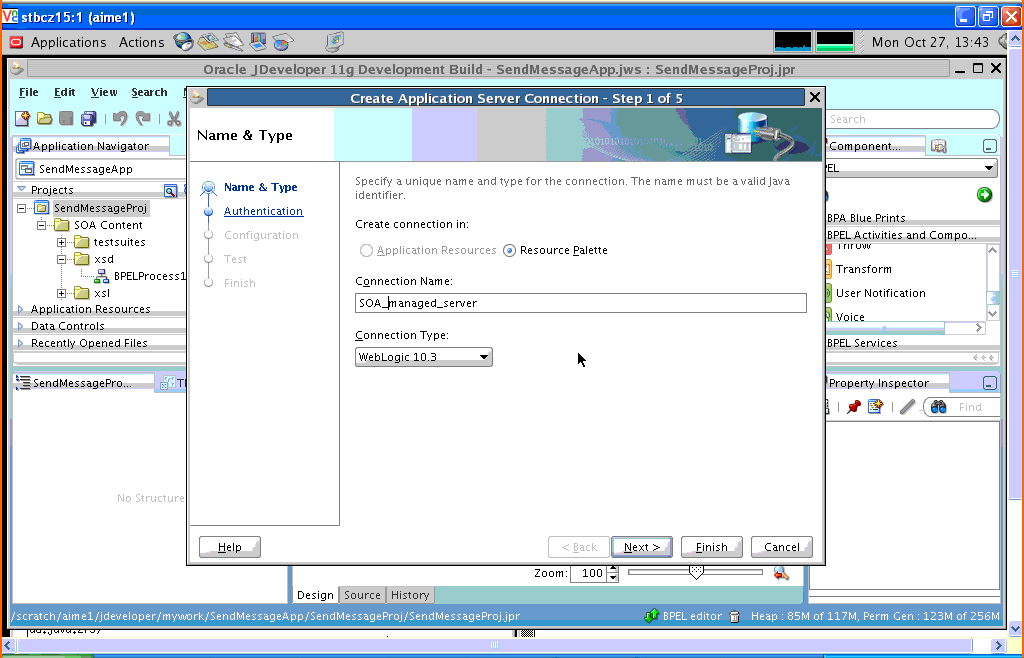Screen dimensions: 1024x658
Task: Switch to the Source editor tab
Action: (x=362, y=595)
